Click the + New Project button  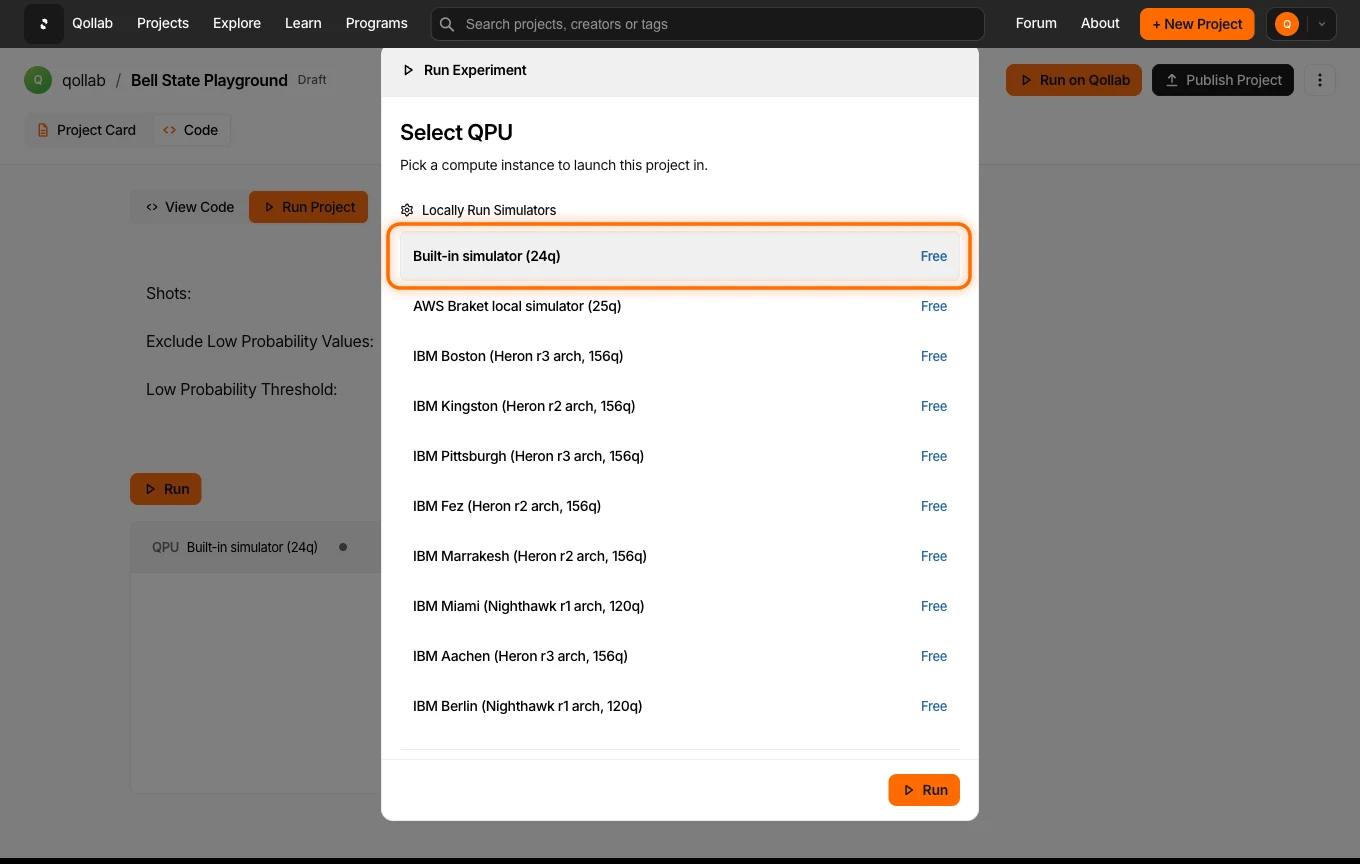click(1197, 24)
